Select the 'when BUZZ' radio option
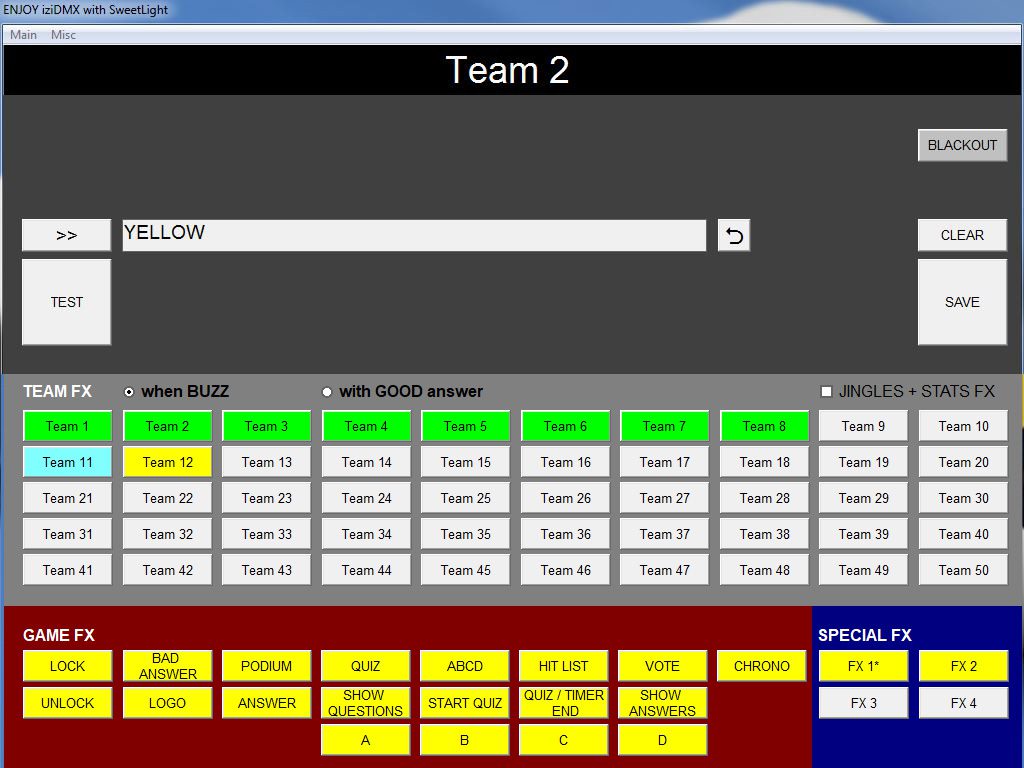This screenshot has width=1024, height=768. (x=129, y=392)
